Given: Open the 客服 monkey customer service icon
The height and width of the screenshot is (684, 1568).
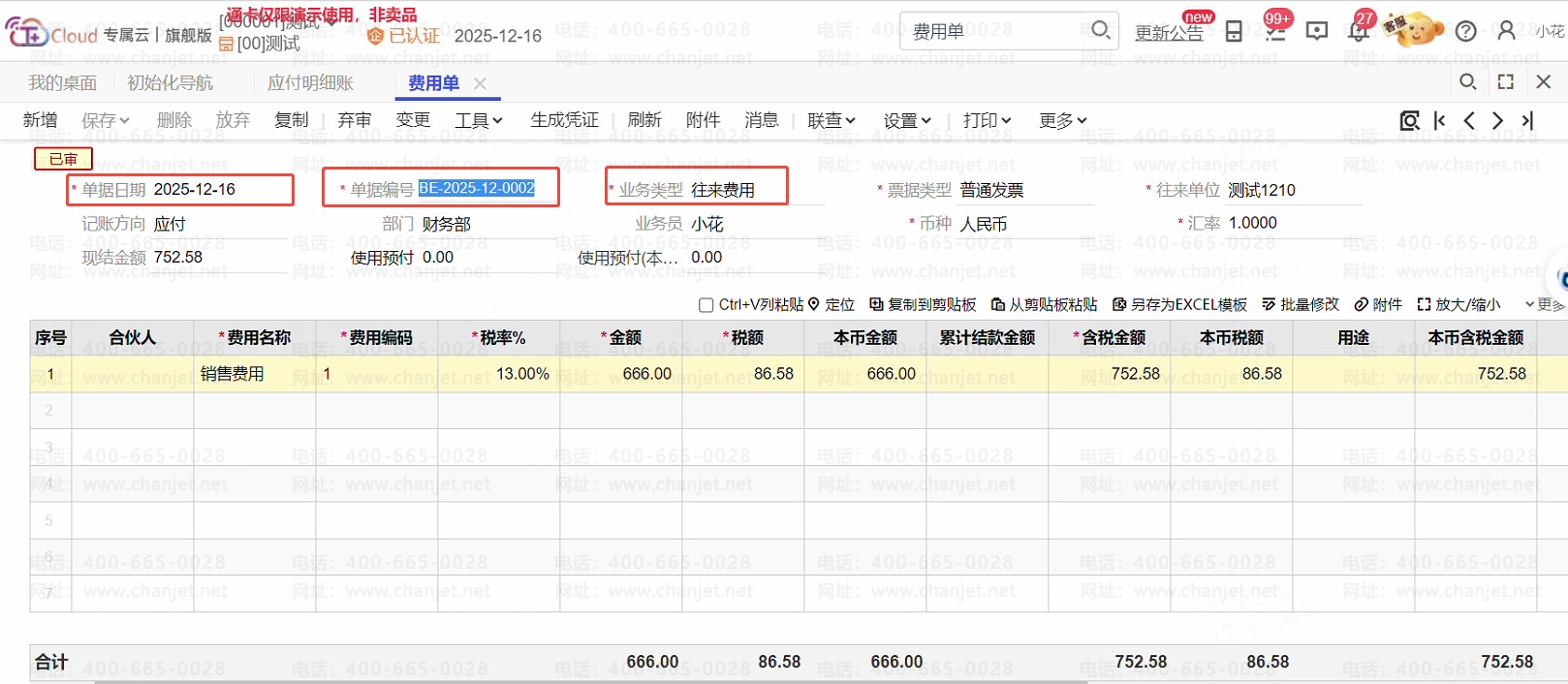Looking at the screenshot, I should (1415, 29).
